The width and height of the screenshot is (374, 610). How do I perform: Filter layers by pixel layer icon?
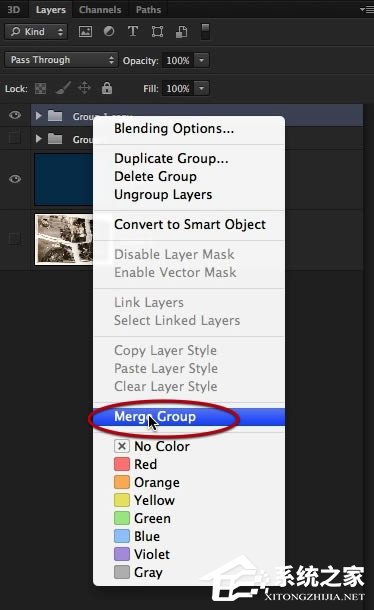(85, 32)
